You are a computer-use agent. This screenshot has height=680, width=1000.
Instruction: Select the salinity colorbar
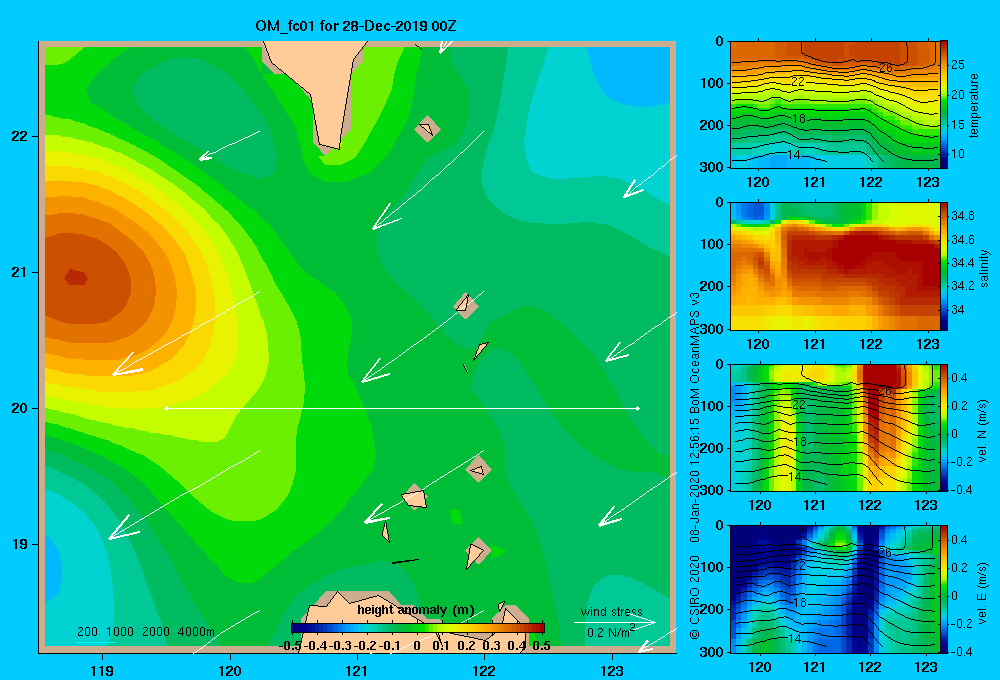coord(944,266)
